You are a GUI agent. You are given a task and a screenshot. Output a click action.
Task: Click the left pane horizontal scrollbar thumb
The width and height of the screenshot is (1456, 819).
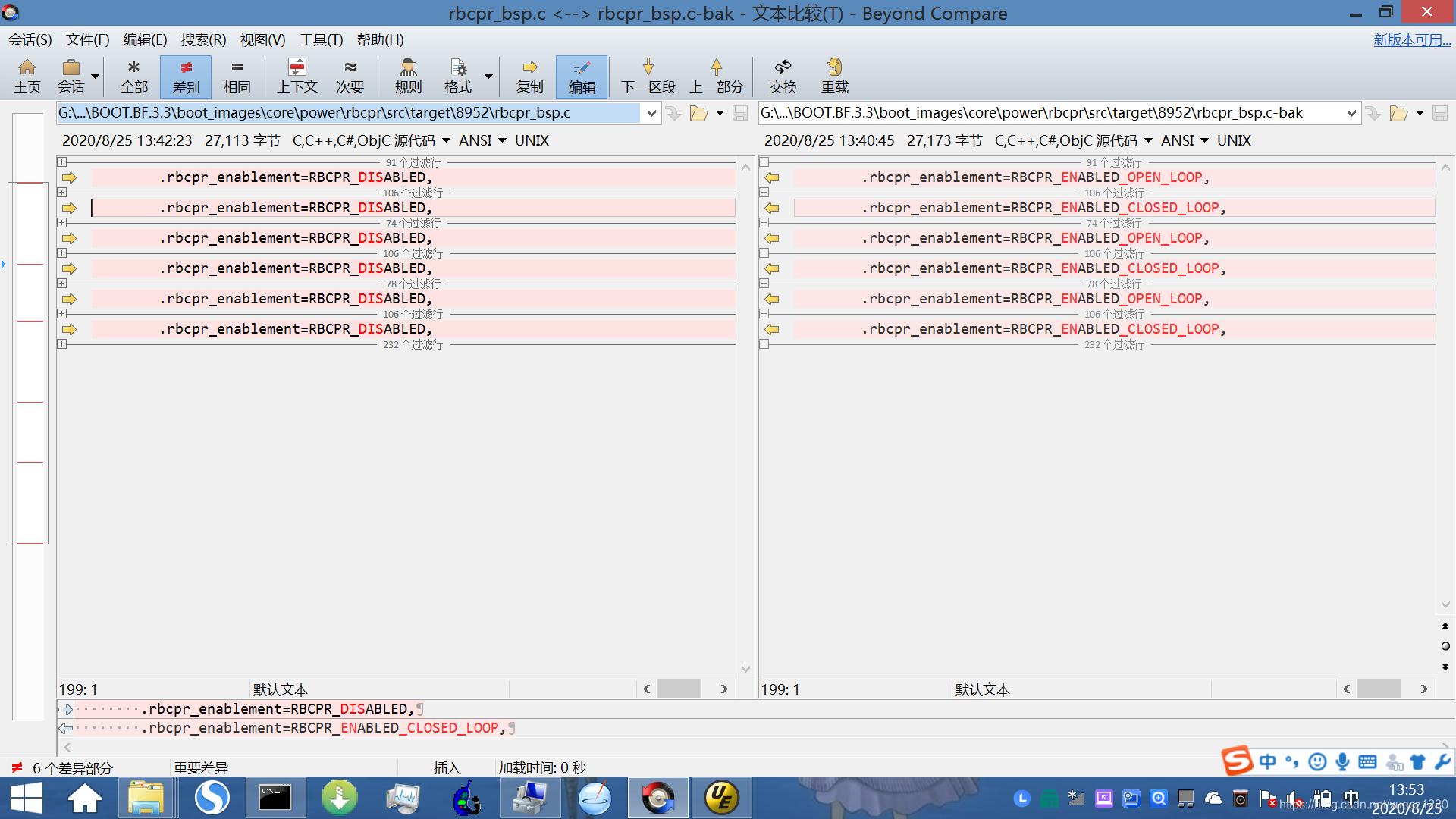pyautogui.click(x=679, y=689)
